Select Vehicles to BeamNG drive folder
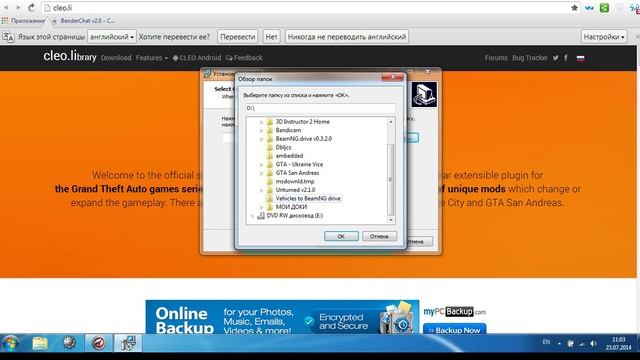The width and height of the screenshot is (640, 360). click(308, 199)
